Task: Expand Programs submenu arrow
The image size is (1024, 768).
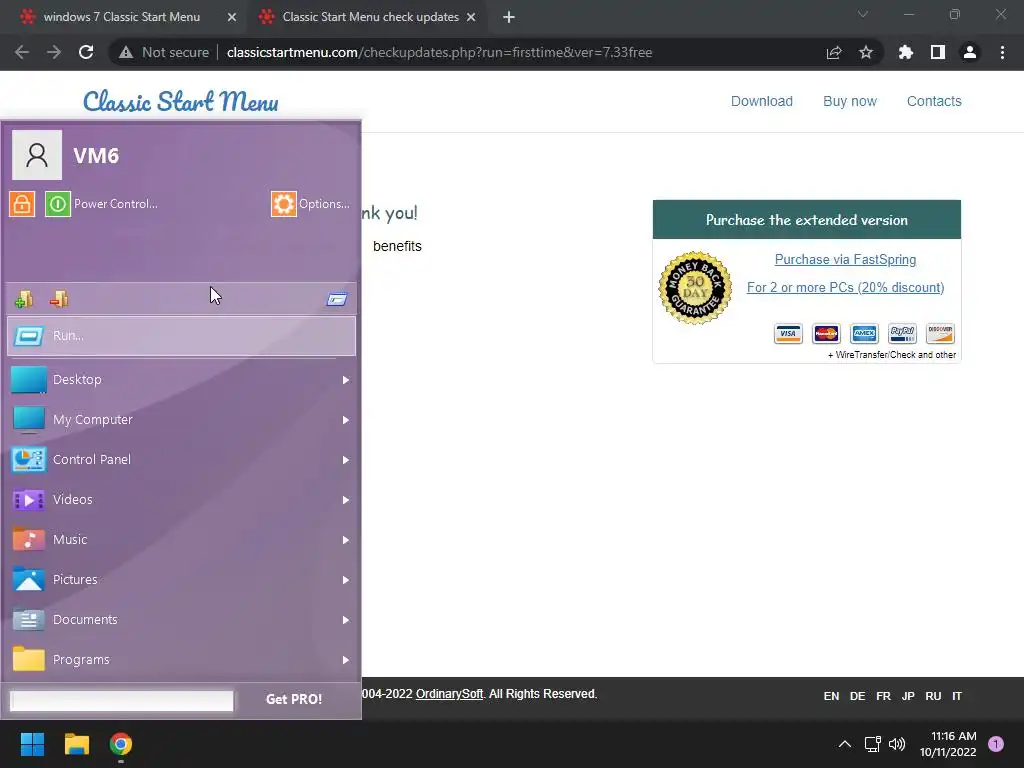Action: (345, 660)
